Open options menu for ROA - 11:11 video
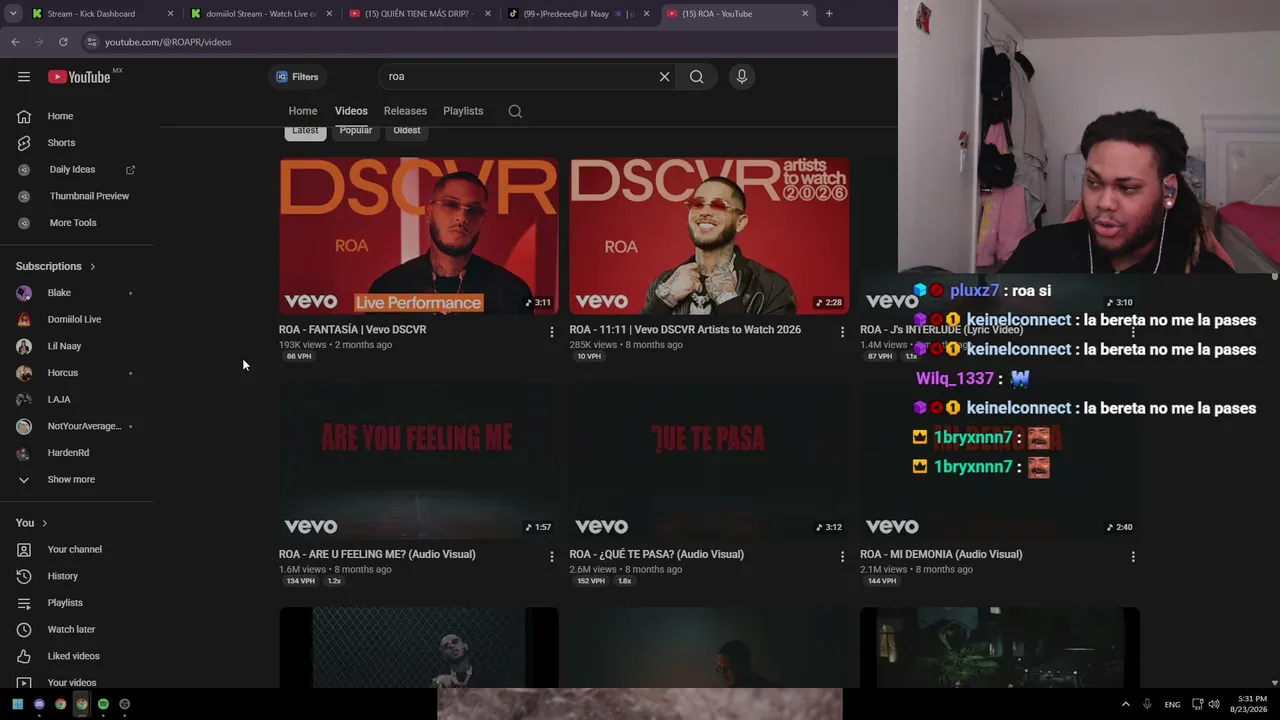Screen dimensions: 1280x720 (x=842, y=332)
